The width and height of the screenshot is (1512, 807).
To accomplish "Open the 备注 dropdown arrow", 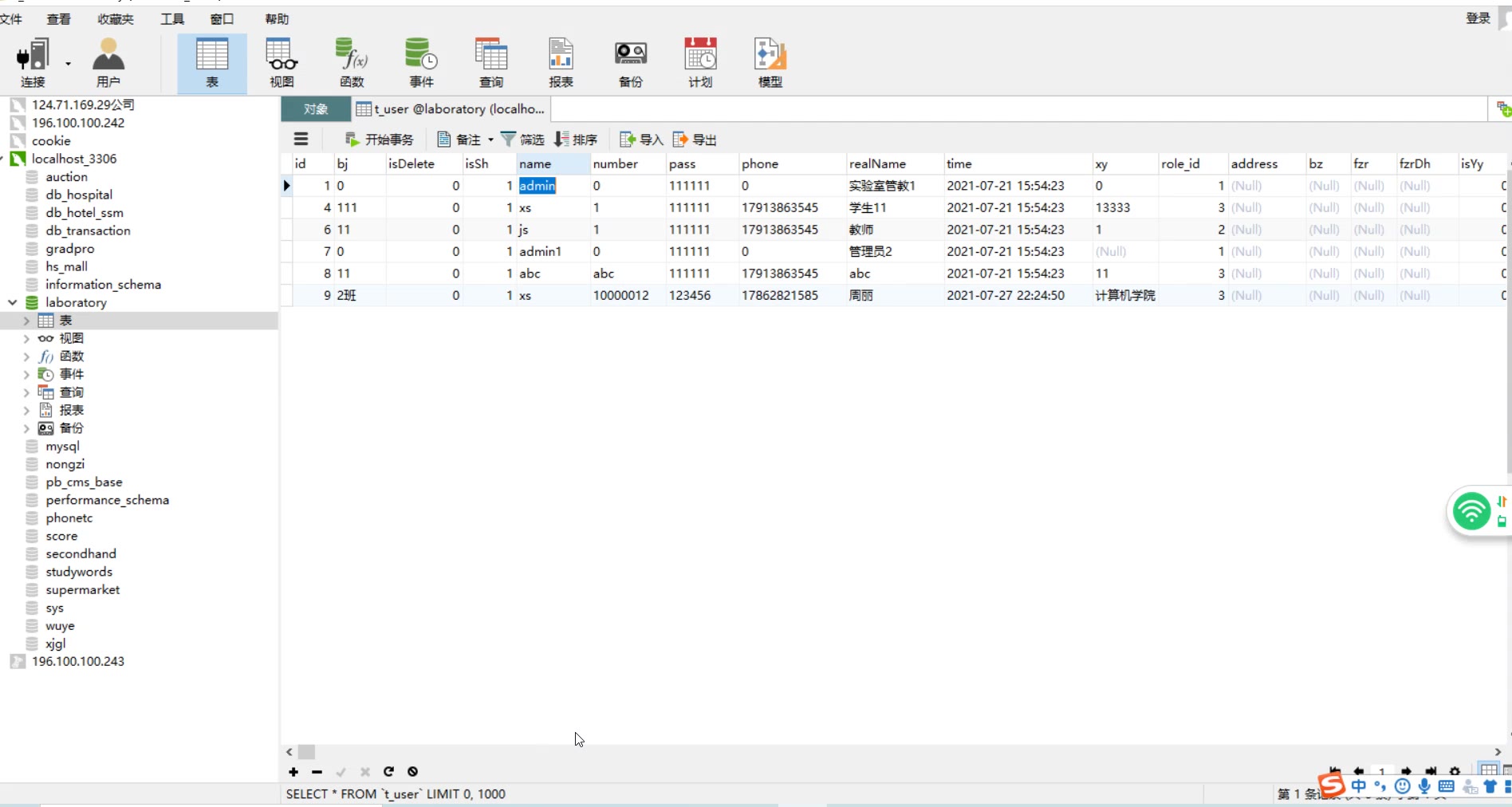I will click(x=490, y=140).
